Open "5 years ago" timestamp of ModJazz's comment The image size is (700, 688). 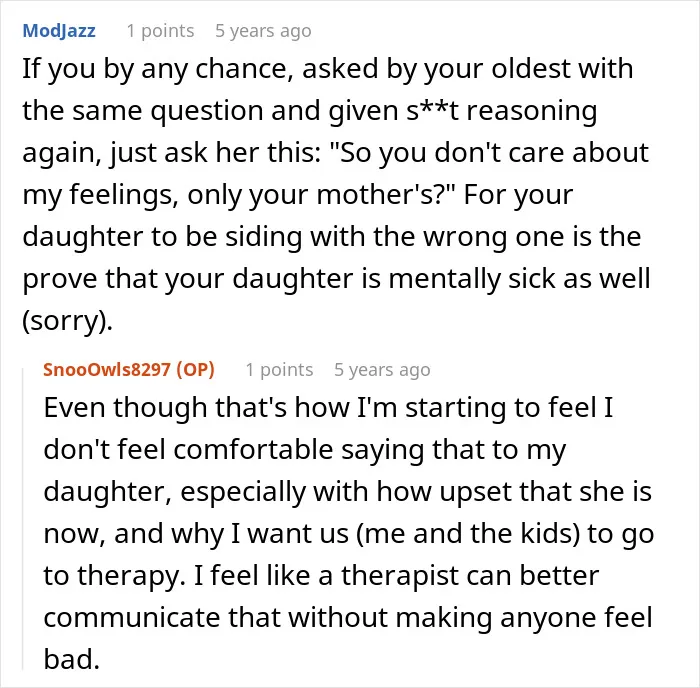pos(263,31)
